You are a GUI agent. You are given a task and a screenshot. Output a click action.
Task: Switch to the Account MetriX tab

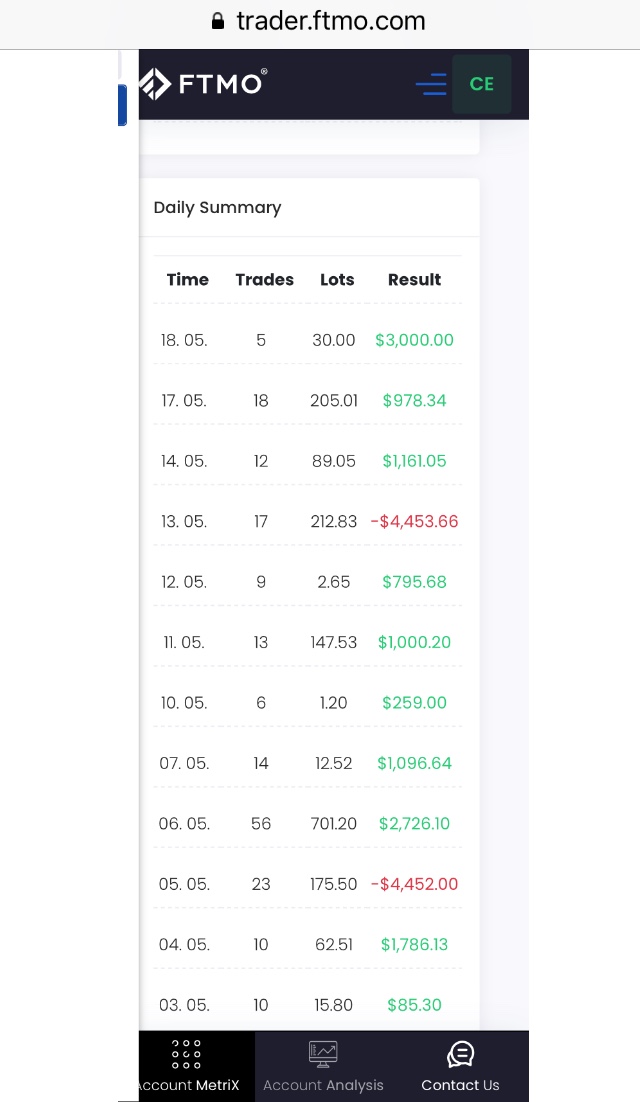188,1085
